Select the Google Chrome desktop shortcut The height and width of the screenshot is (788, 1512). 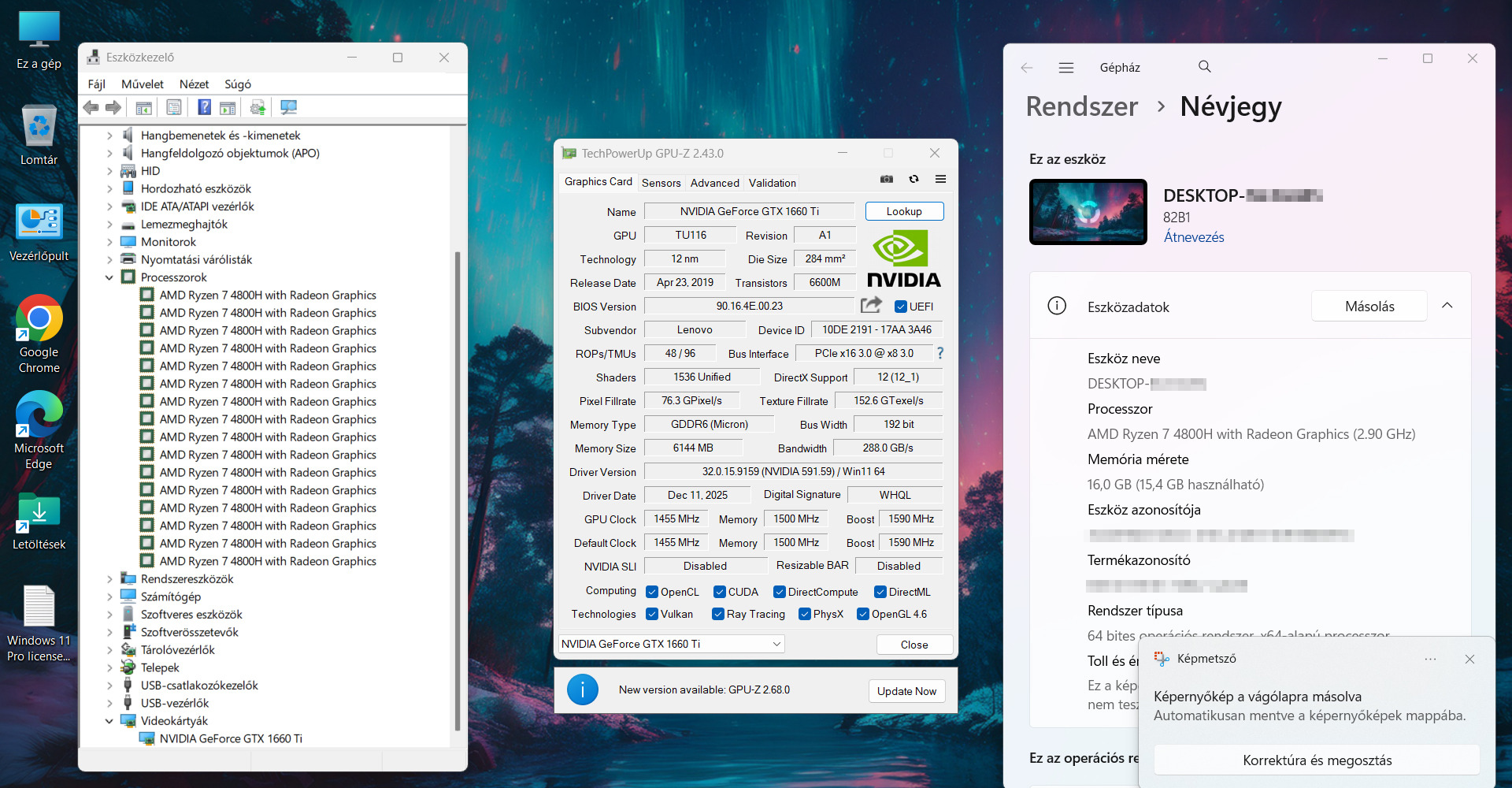point(39,334)
